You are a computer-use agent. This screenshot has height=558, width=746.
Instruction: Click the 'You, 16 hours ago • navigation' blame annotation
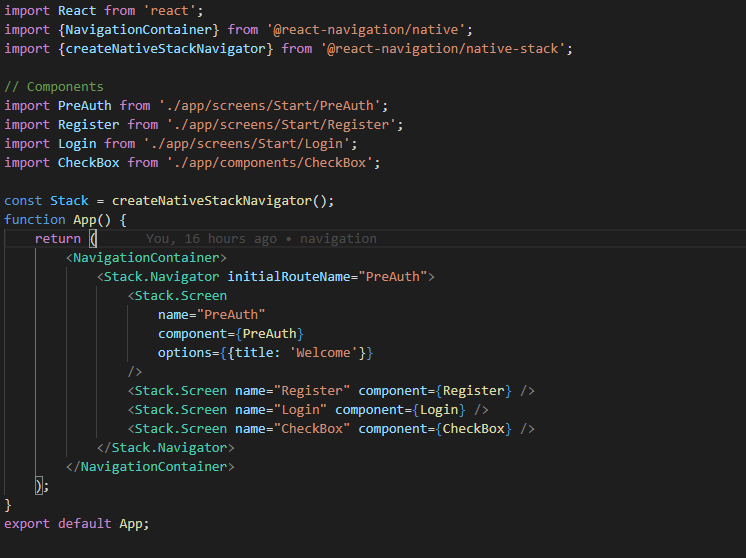(x=261, y=239)
